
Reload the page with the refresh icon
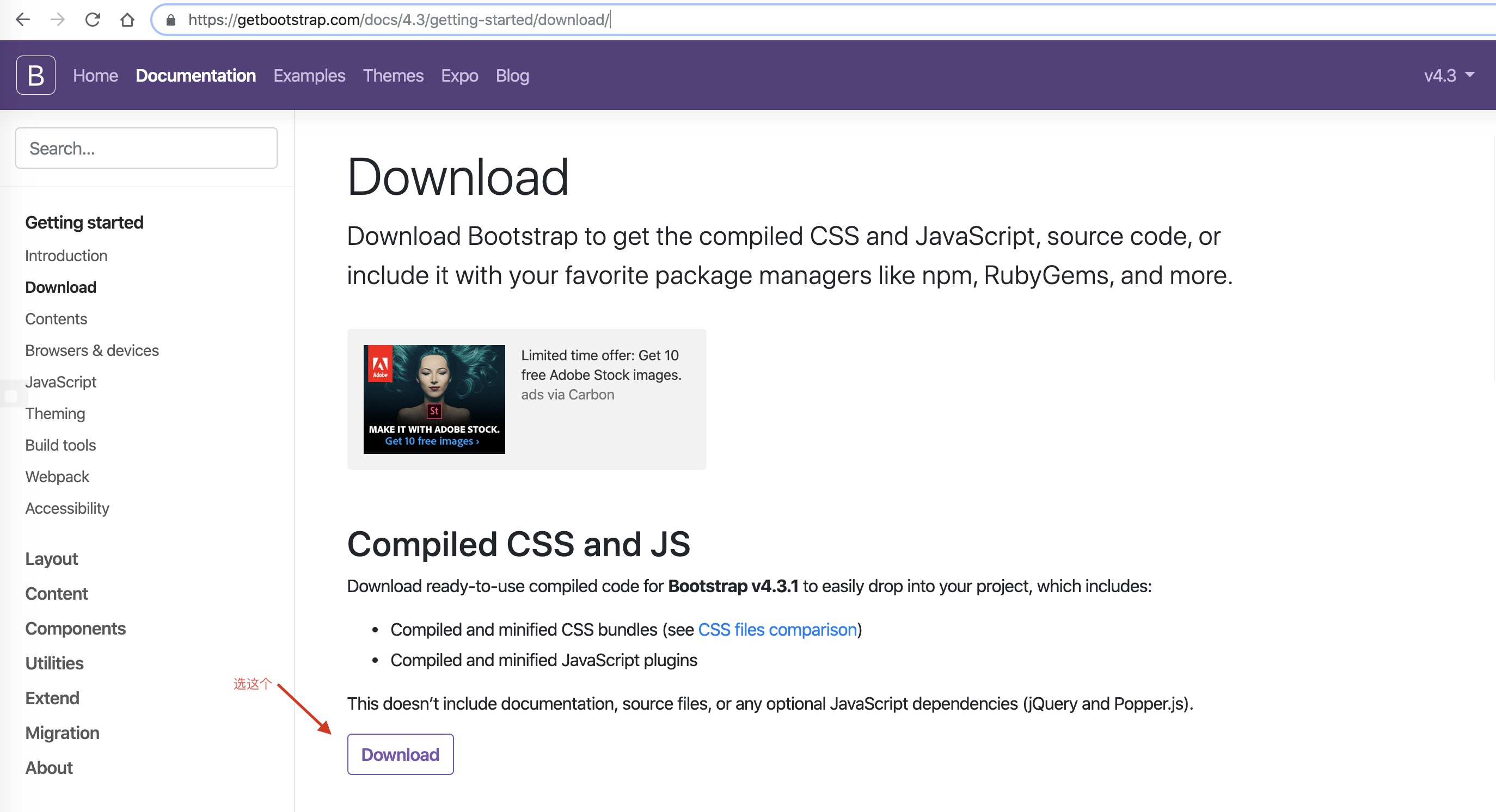pyautogui.click(x=93, y=20)
